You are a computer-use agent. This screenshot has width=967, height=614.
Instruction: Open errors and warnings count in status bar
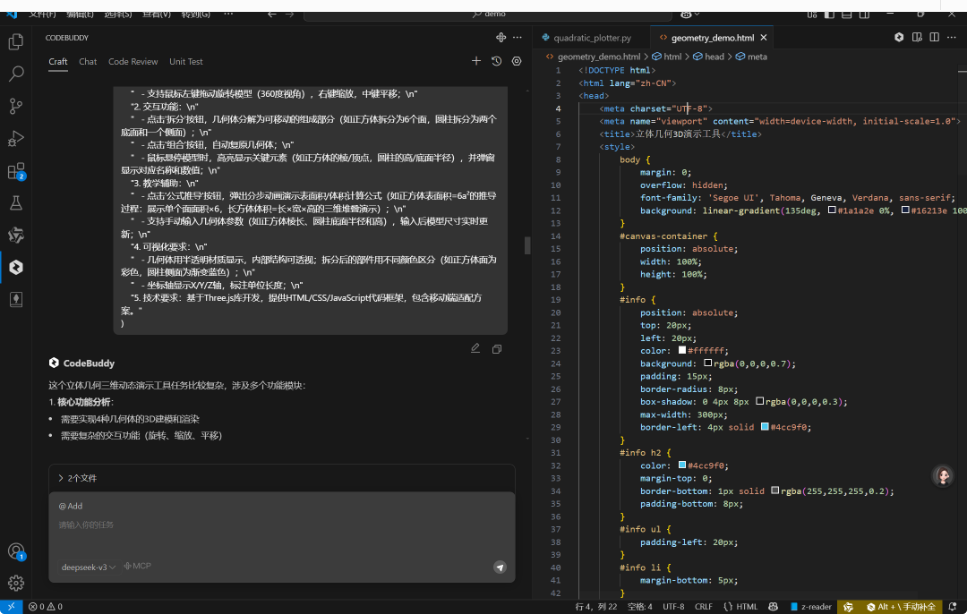[46, 607]
